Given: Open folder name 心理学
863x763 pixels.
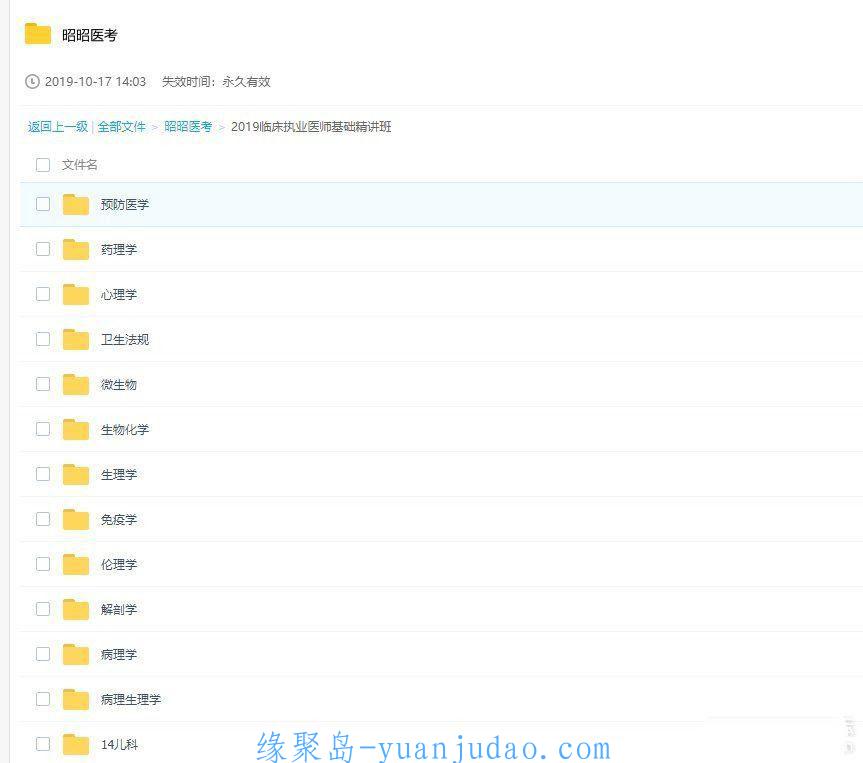Looking at the screenshot, I should coord(119,295).
